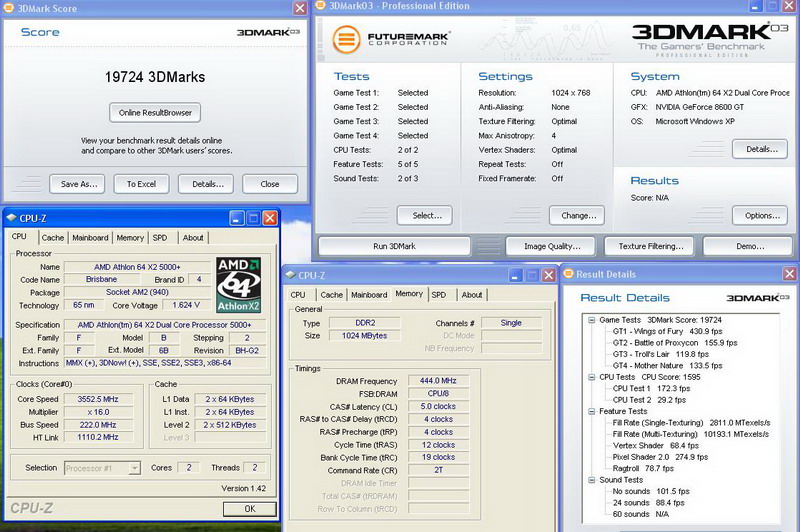Click the 3DMark03 Professional Edition title icon
Screen dimensions: 800x532
320,6
